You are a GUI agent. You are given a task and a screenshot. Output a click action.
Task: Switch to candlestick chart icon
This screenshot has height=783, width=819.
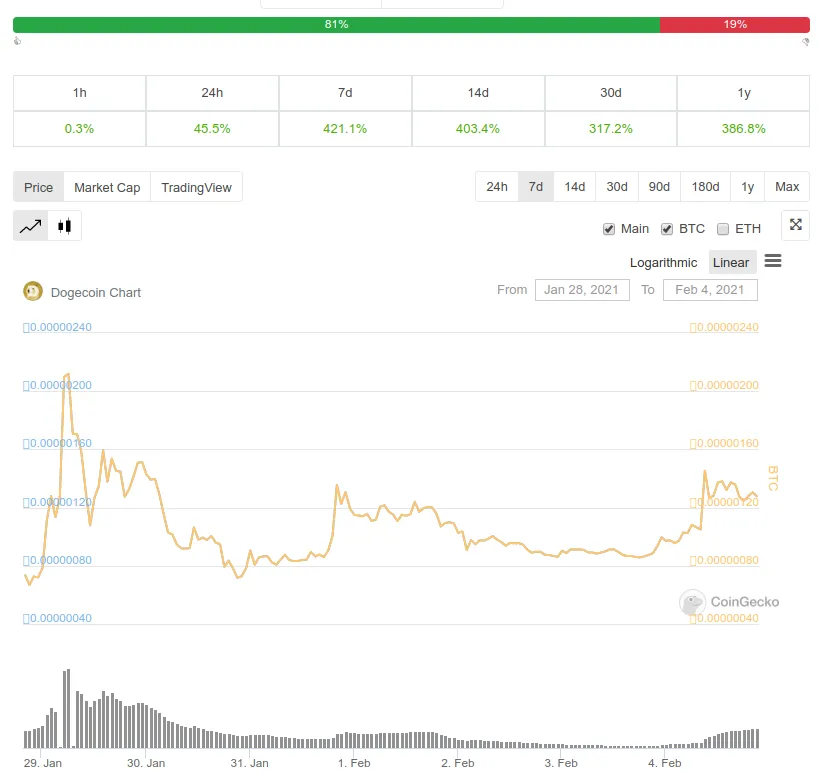coord(64,226)
